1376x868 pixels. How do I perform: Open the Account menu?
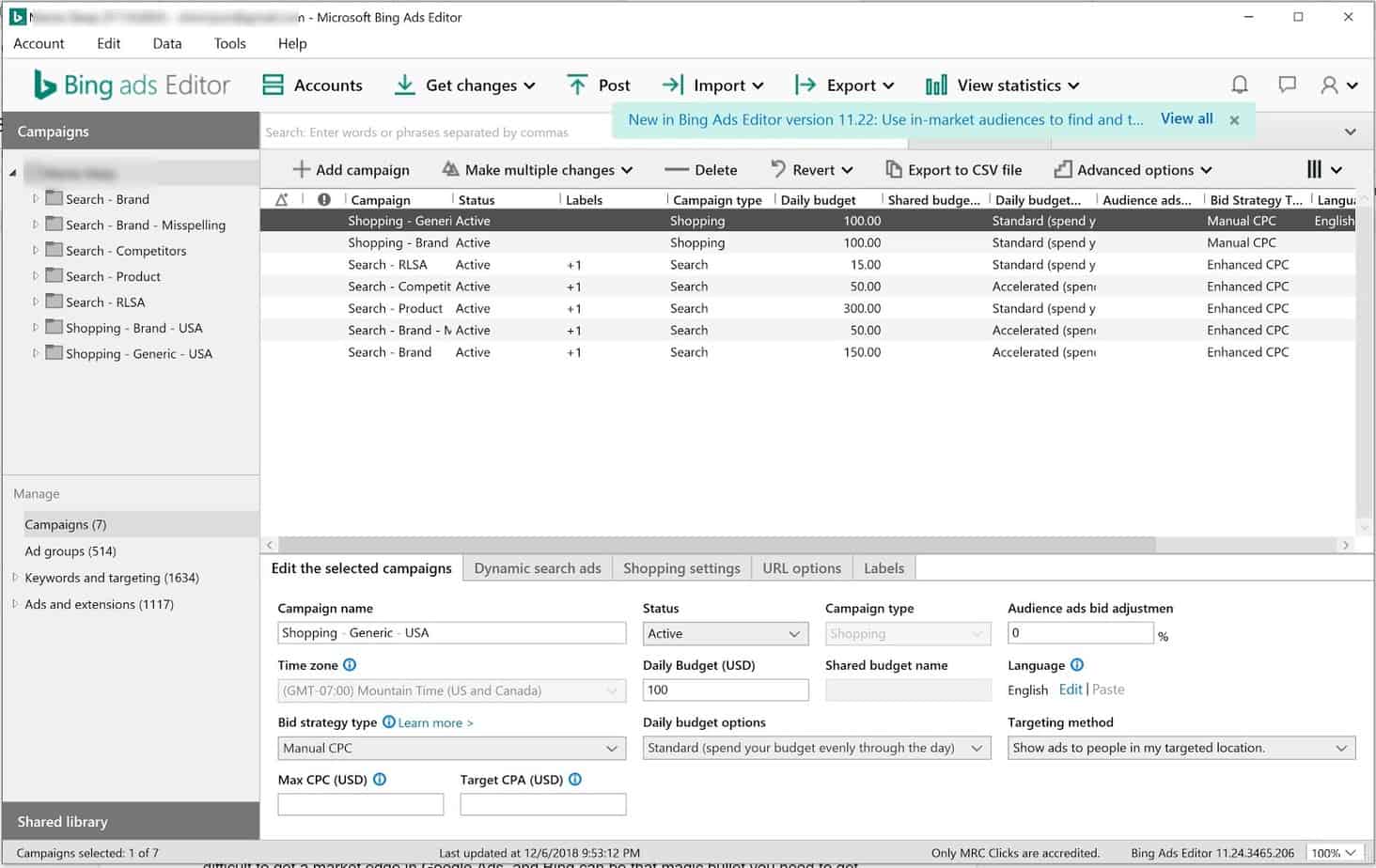39,43
